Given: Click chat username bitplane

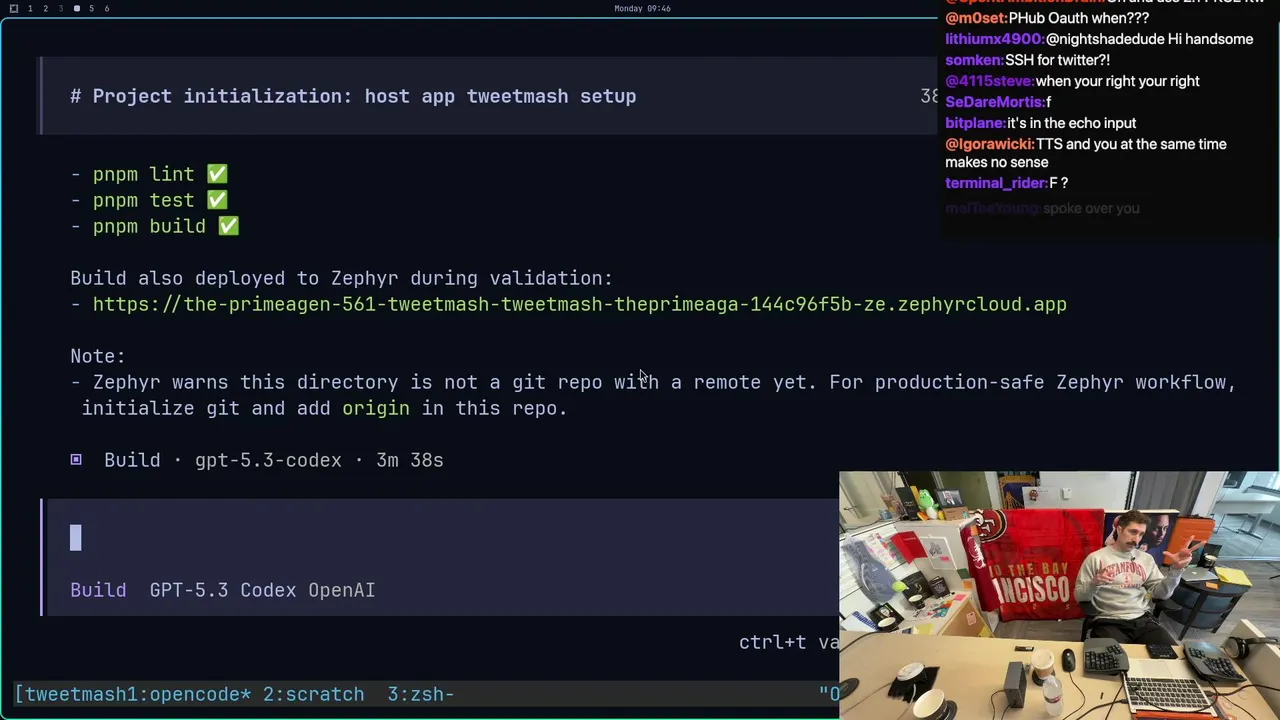Looking at the screenshot, I should pyautogui.click(x=976, y=123).
